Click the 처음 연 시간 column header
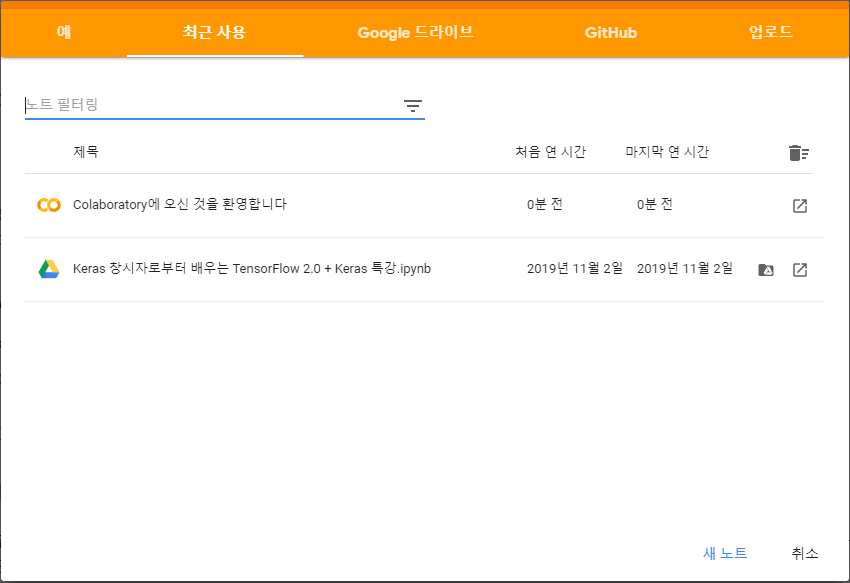The width and height of the screenshot is (850, 583). pyautogui.click(x=550, y=151)
